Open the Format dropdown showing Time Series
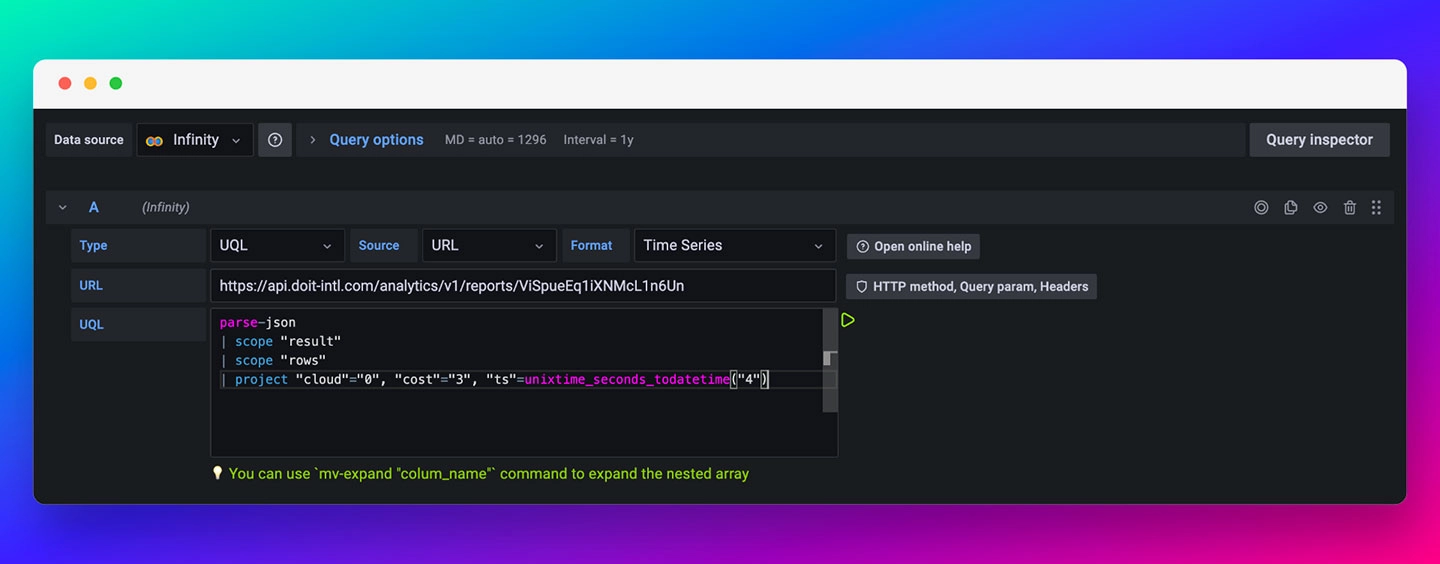The height and width of the screenshot is (564, 1440). point(733,245)
